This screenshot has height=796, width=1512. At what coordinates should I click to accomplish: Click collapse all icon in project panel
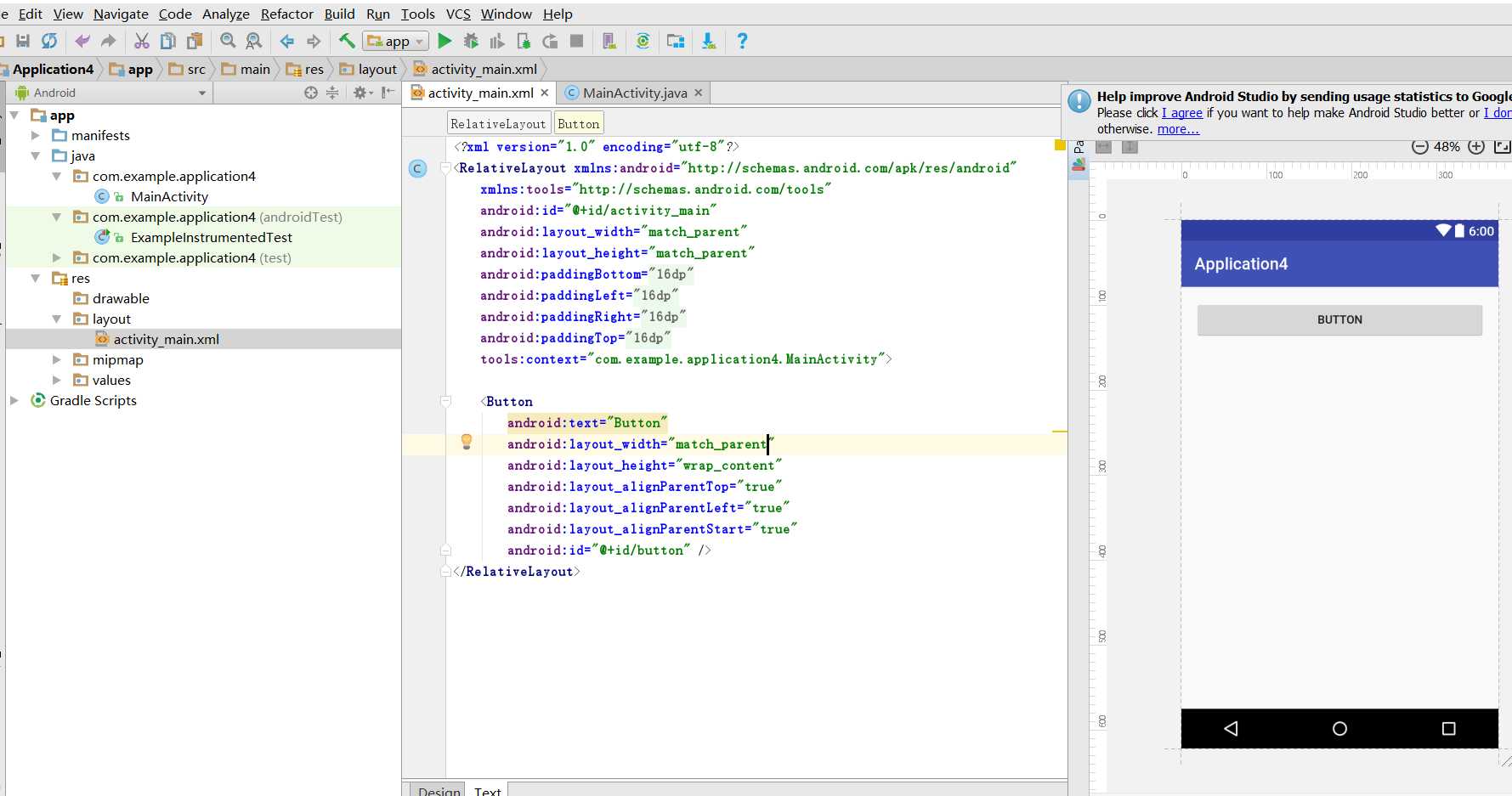coord(332,93)
